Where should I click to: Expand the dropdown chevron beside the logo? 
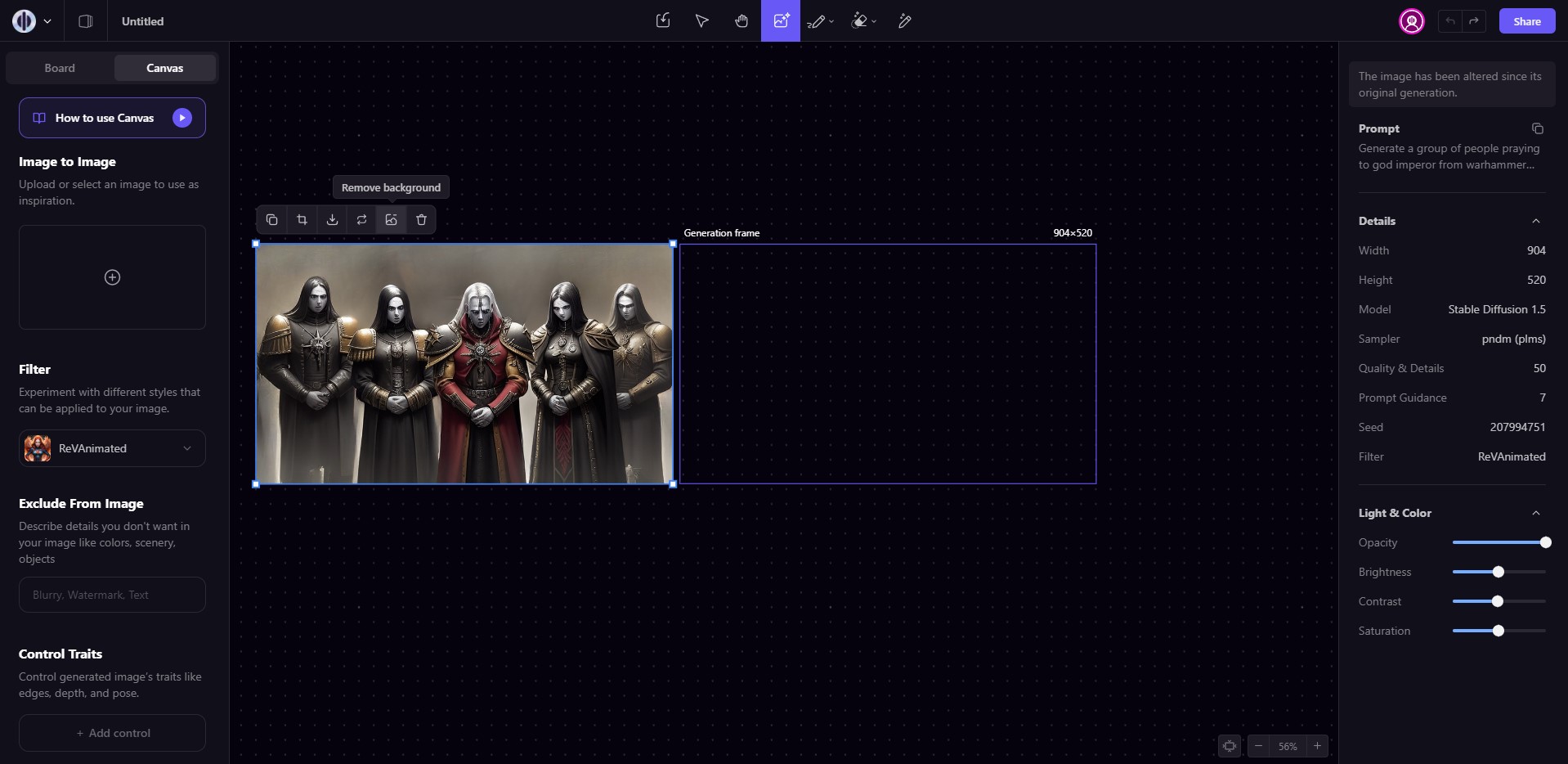point(47,21)
